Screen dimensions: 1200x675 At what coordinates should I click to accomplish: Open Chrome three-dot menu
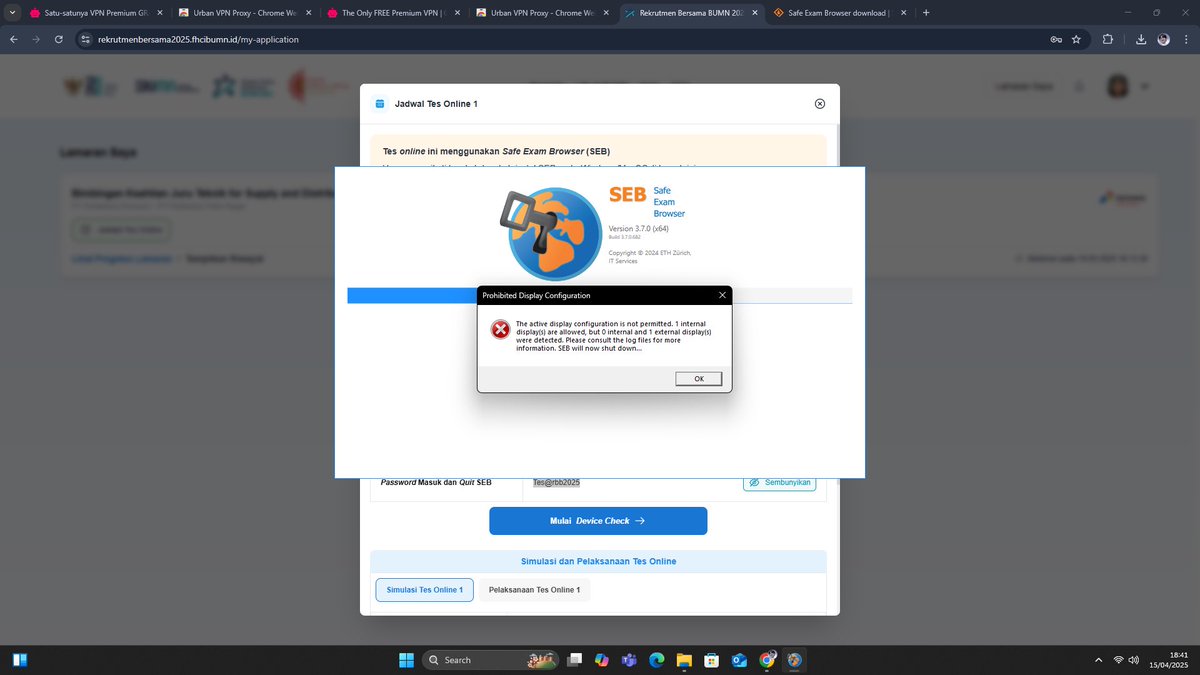click(x=1186, y=40)
